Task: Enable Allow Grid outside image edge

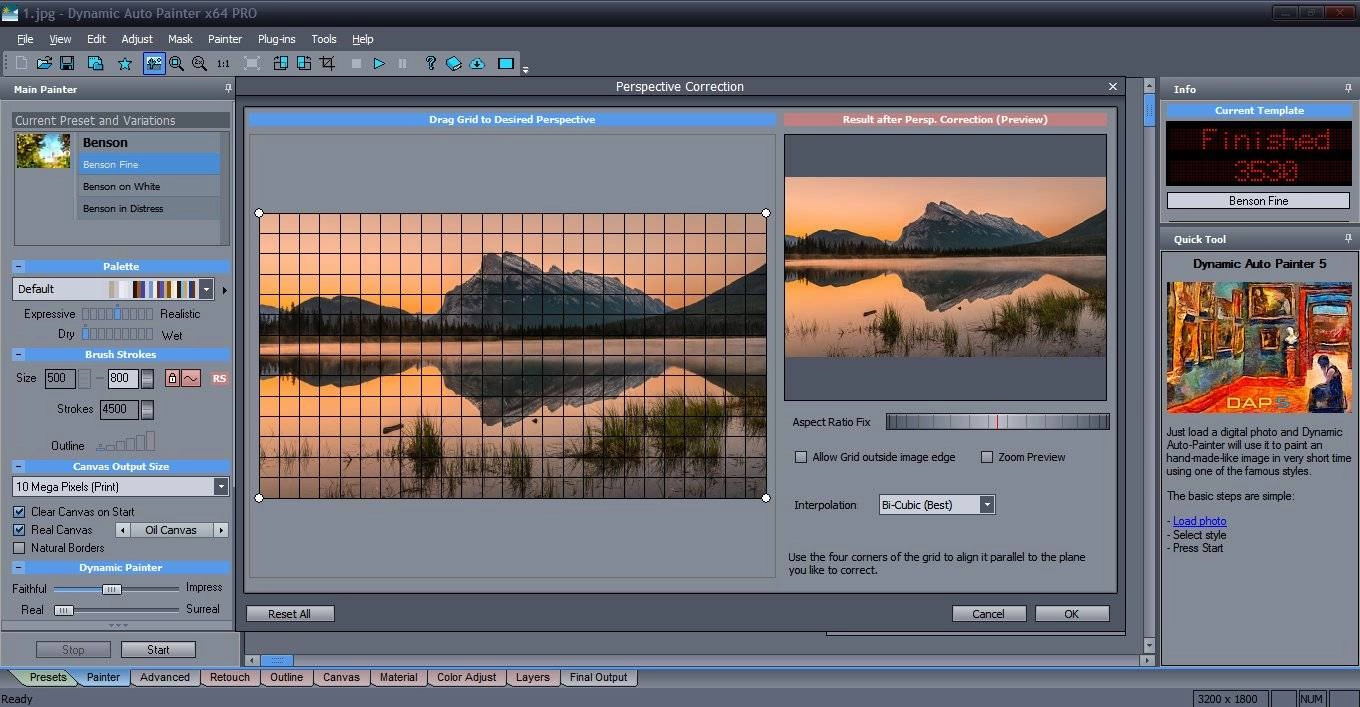Action: [800, 457]
